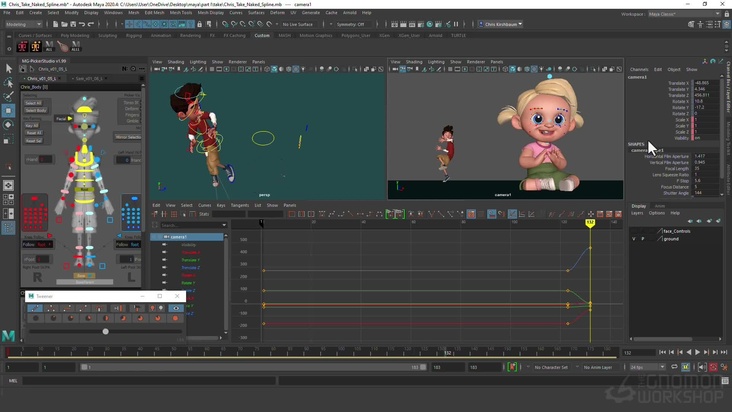Click the brush/paddle shelf icon
Image resolution: width=732 pixels, height=412 pixels.
point(63,46)
